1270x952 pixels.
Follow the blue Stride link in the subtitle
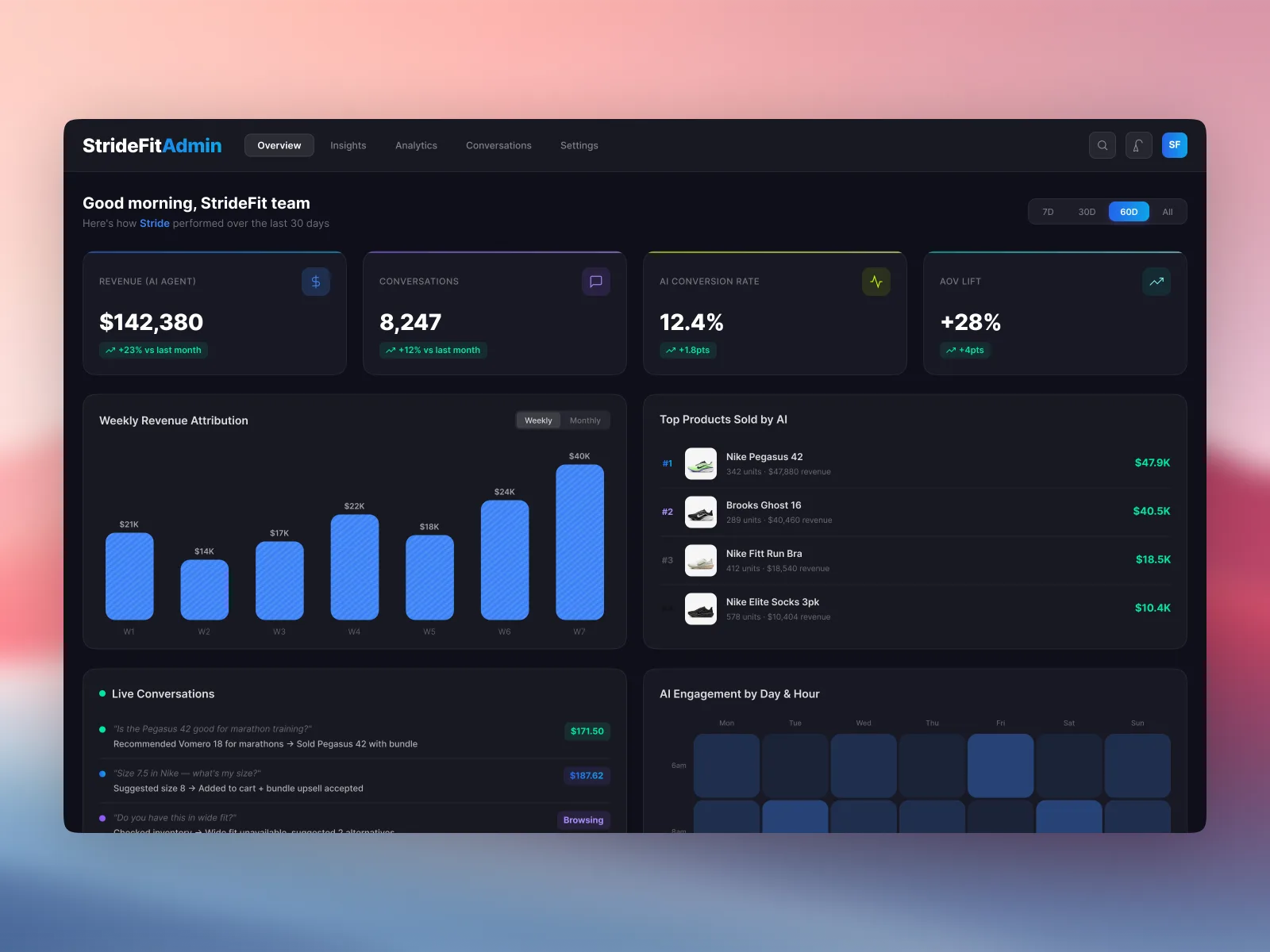[155, 224]
